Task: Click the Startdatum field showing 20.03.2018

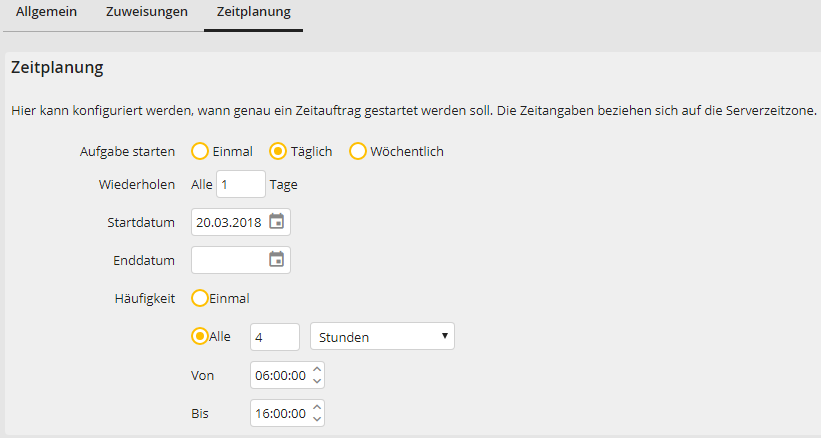Action: tap(229, 222)
